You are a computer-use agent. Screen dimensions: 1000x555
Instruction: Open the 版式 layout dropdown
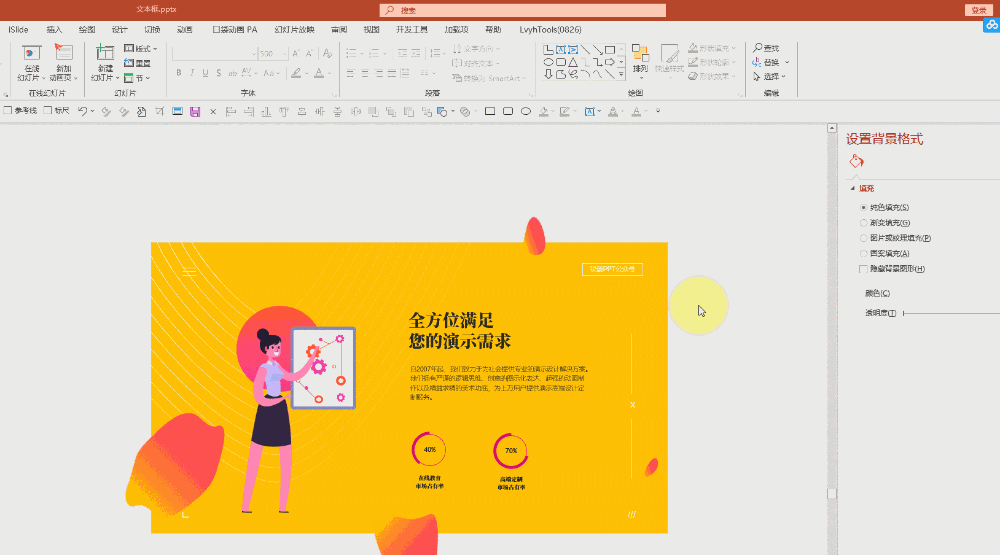(x=140, y=48)
